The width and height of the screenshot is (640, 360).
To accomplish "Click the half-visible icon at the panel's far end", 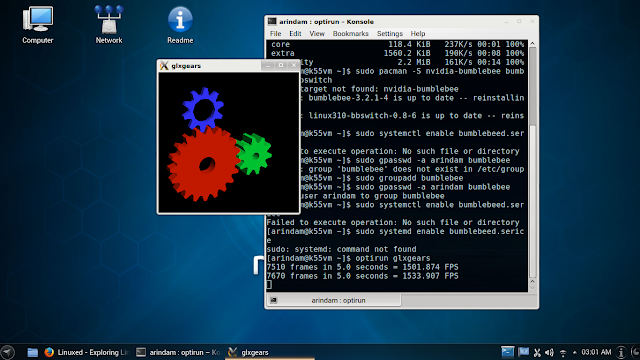I will pos(635,352).
